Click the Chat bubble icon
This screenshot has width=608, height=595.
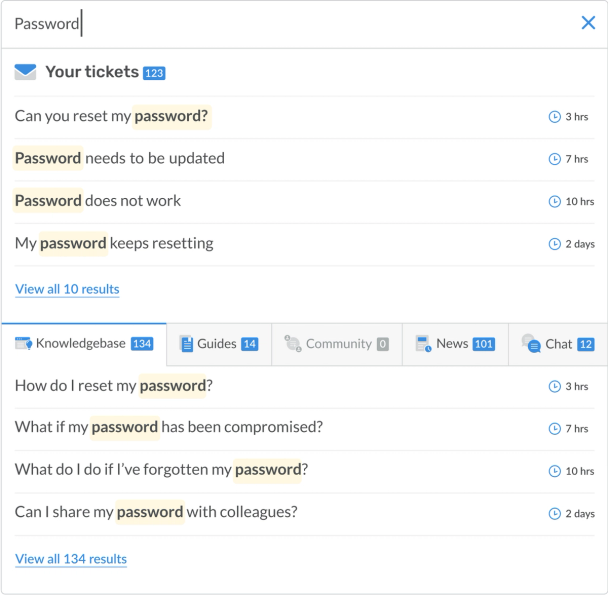[x=531, y=344]
